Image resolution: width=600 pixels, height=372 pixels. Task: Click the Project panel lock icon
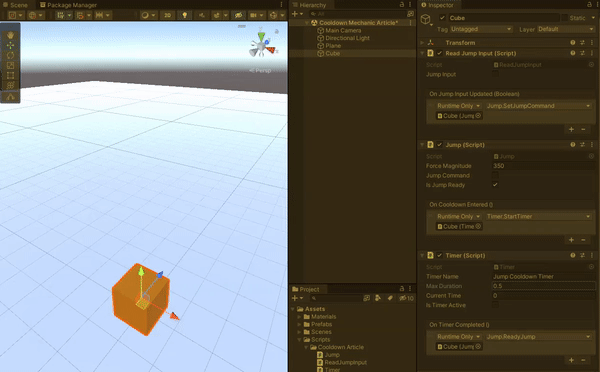[x=401, y=289]
